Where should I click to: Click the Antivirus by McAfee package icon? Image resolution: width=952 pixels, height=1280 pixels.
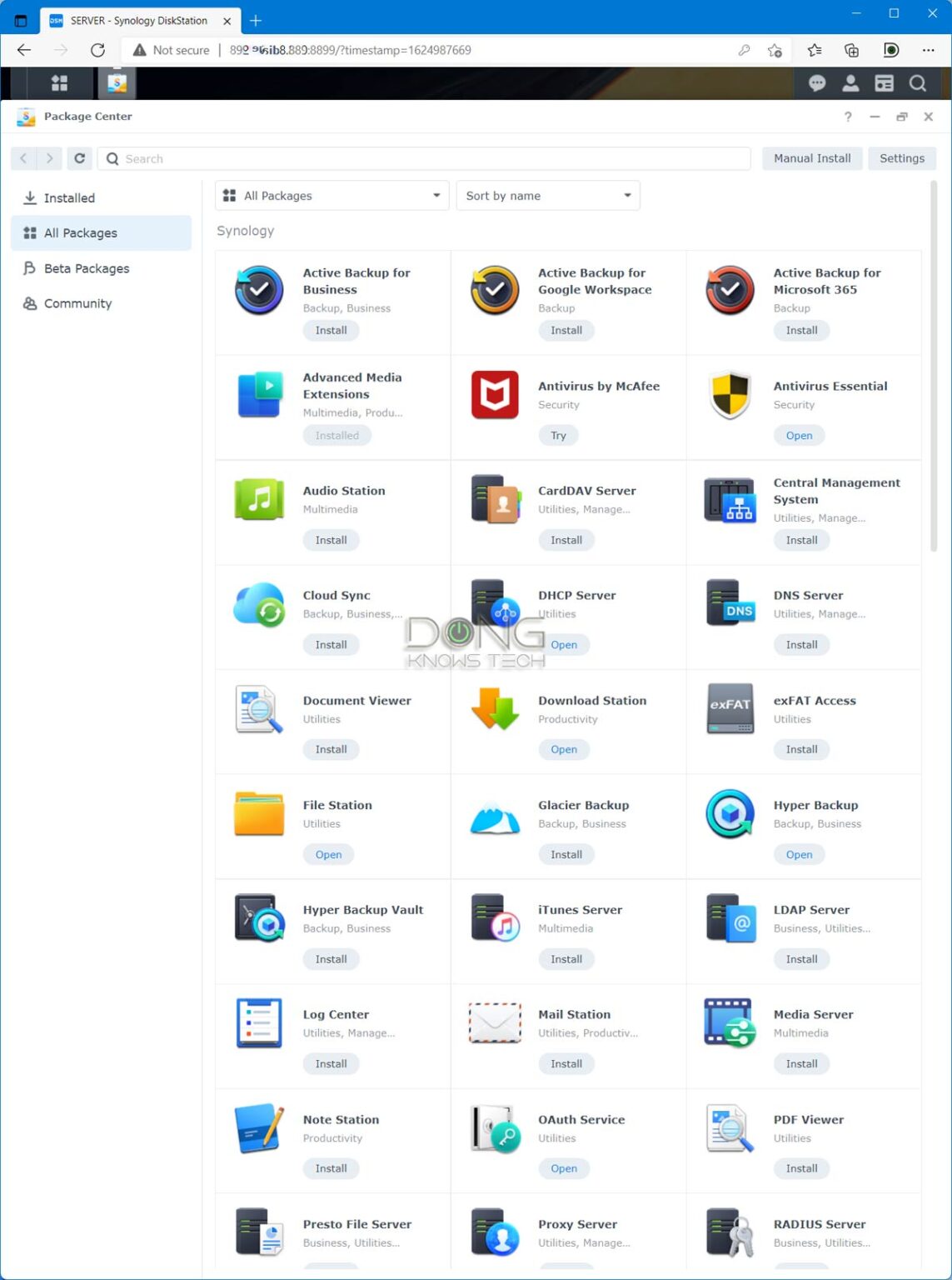click(x=494, y=395)
